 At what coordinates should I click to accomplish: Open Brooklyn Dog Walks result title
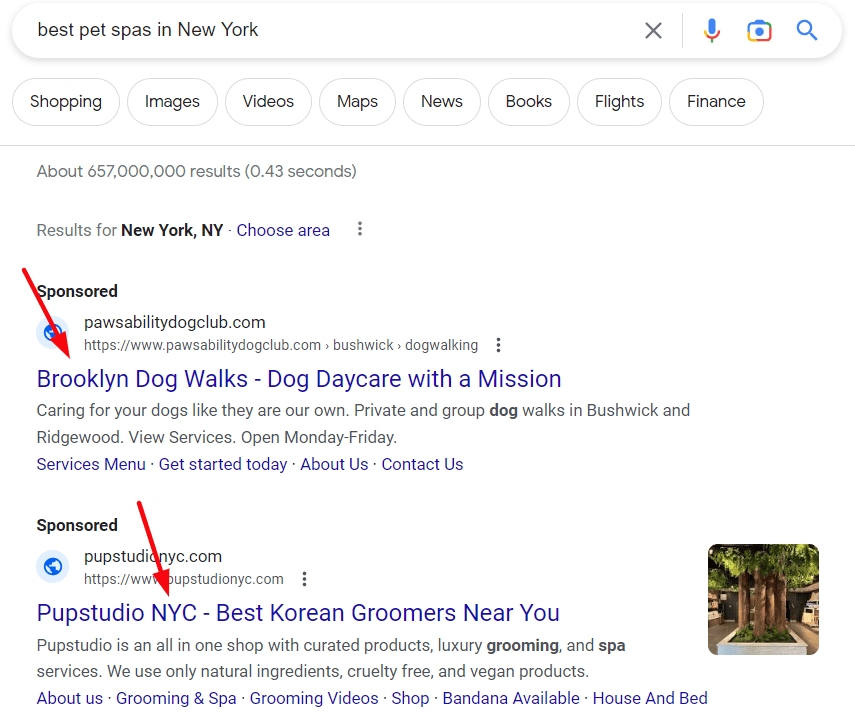tap(299, 379)
